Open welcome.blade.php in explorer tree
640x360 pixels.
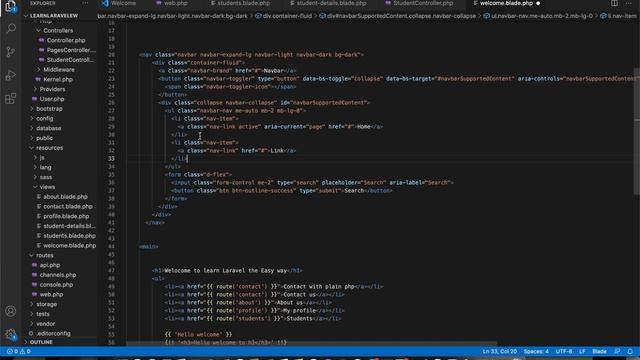[69, 246]
